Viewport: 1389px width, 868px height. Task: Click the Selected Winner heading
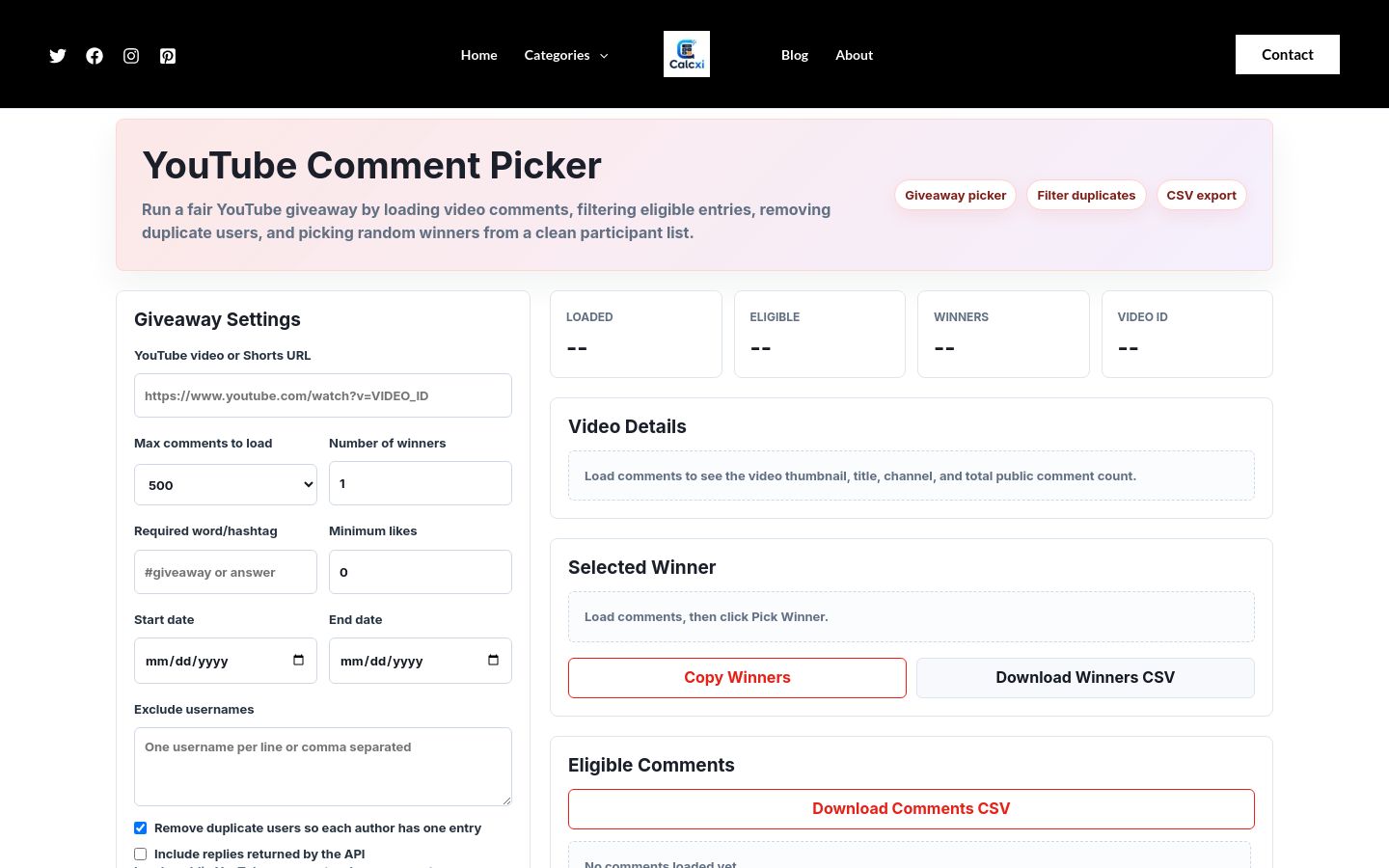click(x=641, y=567)
